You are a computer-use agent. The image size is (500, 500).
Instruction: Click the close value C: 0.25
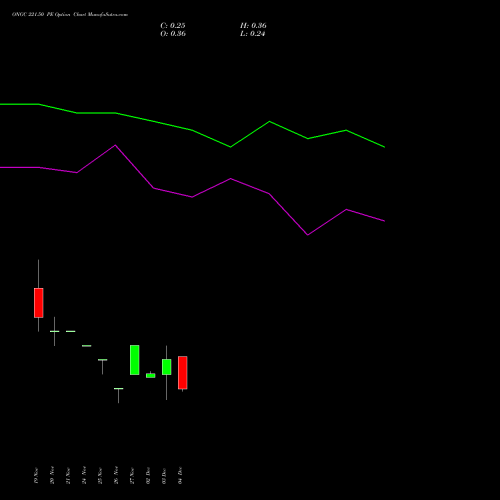pyautogui.click(x=173, y=26)
